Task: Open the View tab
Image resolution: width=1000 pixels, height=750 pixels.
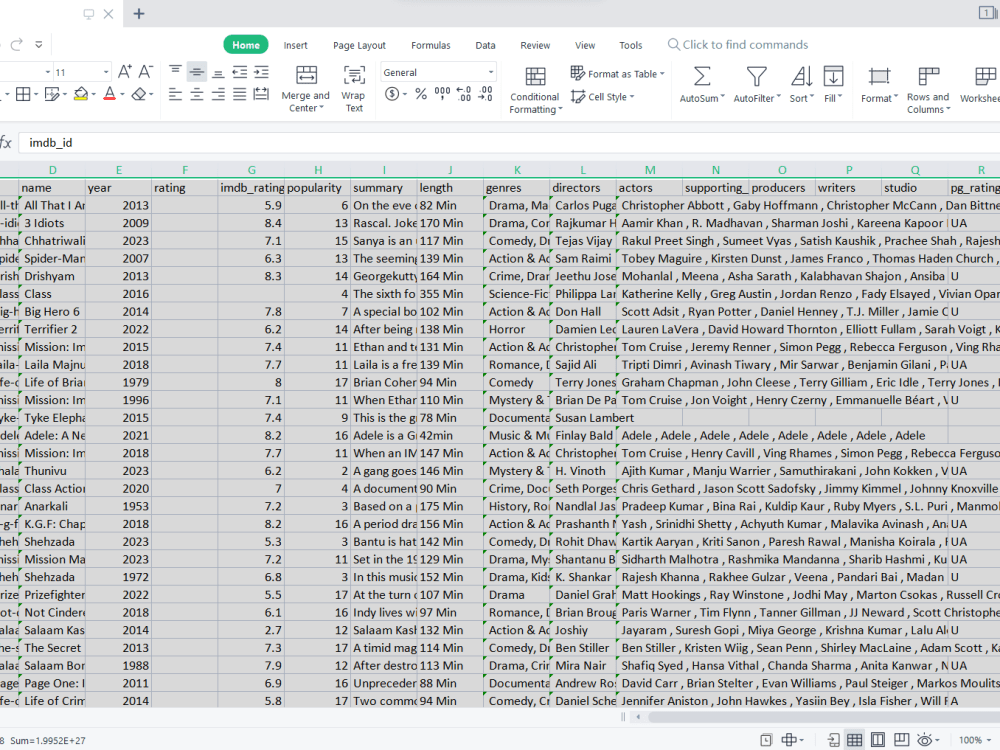Action: [x=585, y=45]
